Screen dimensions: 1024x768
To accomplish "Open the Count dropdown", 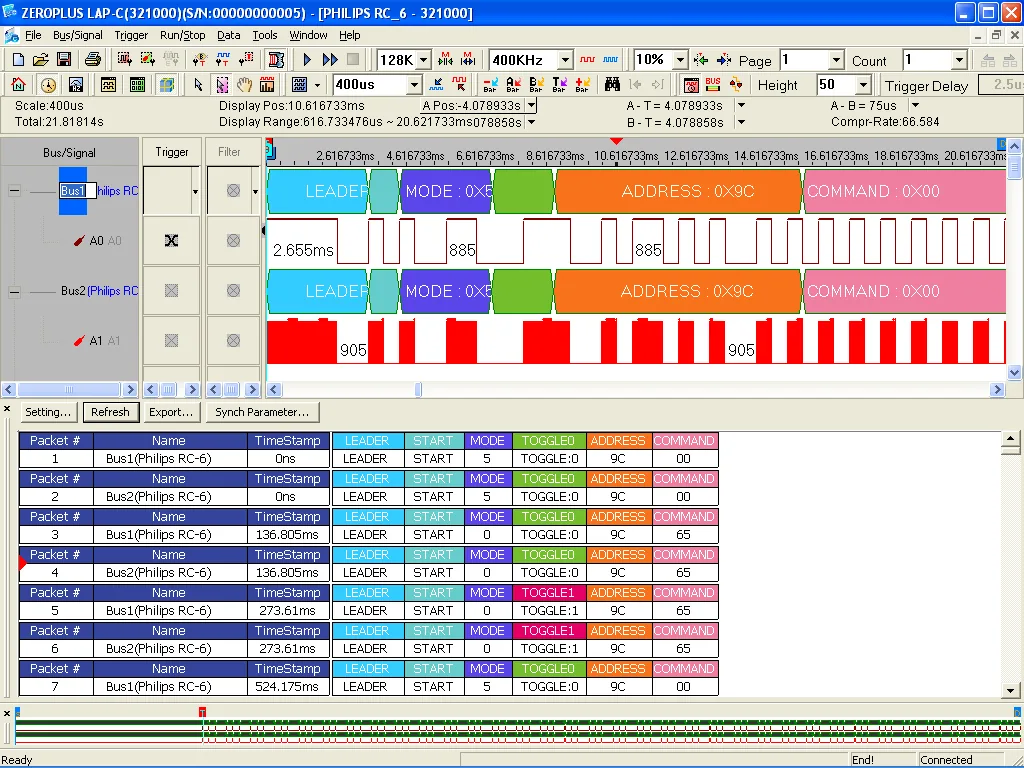I will 959,60.
